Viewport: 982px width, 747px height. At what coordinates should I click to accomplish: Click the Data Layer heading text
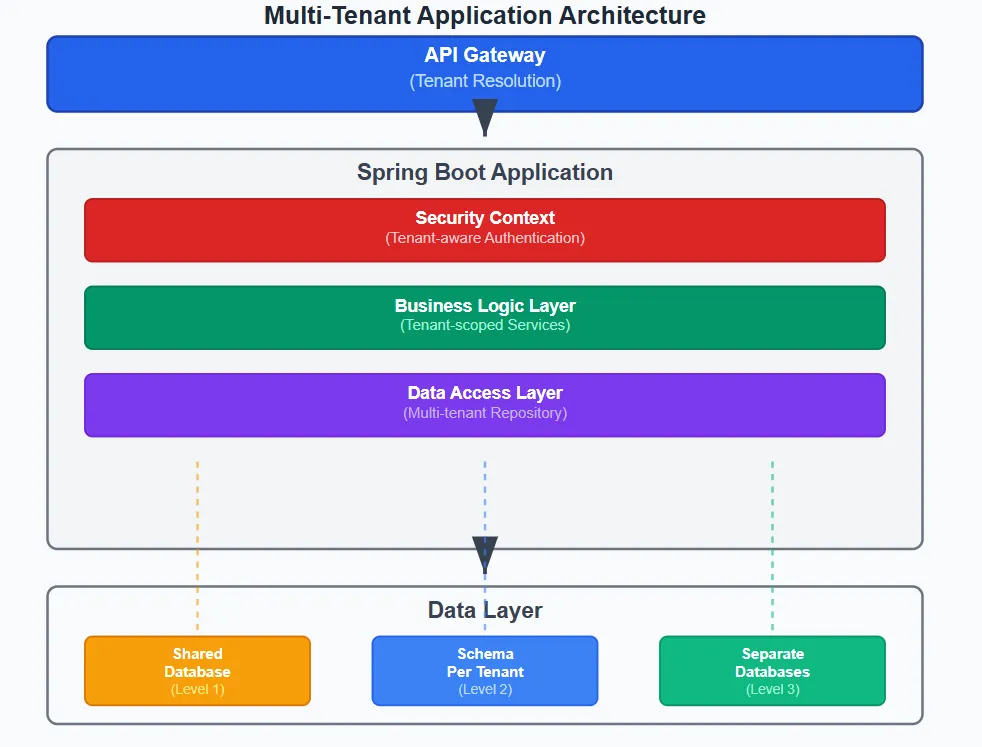click(484, 610)
